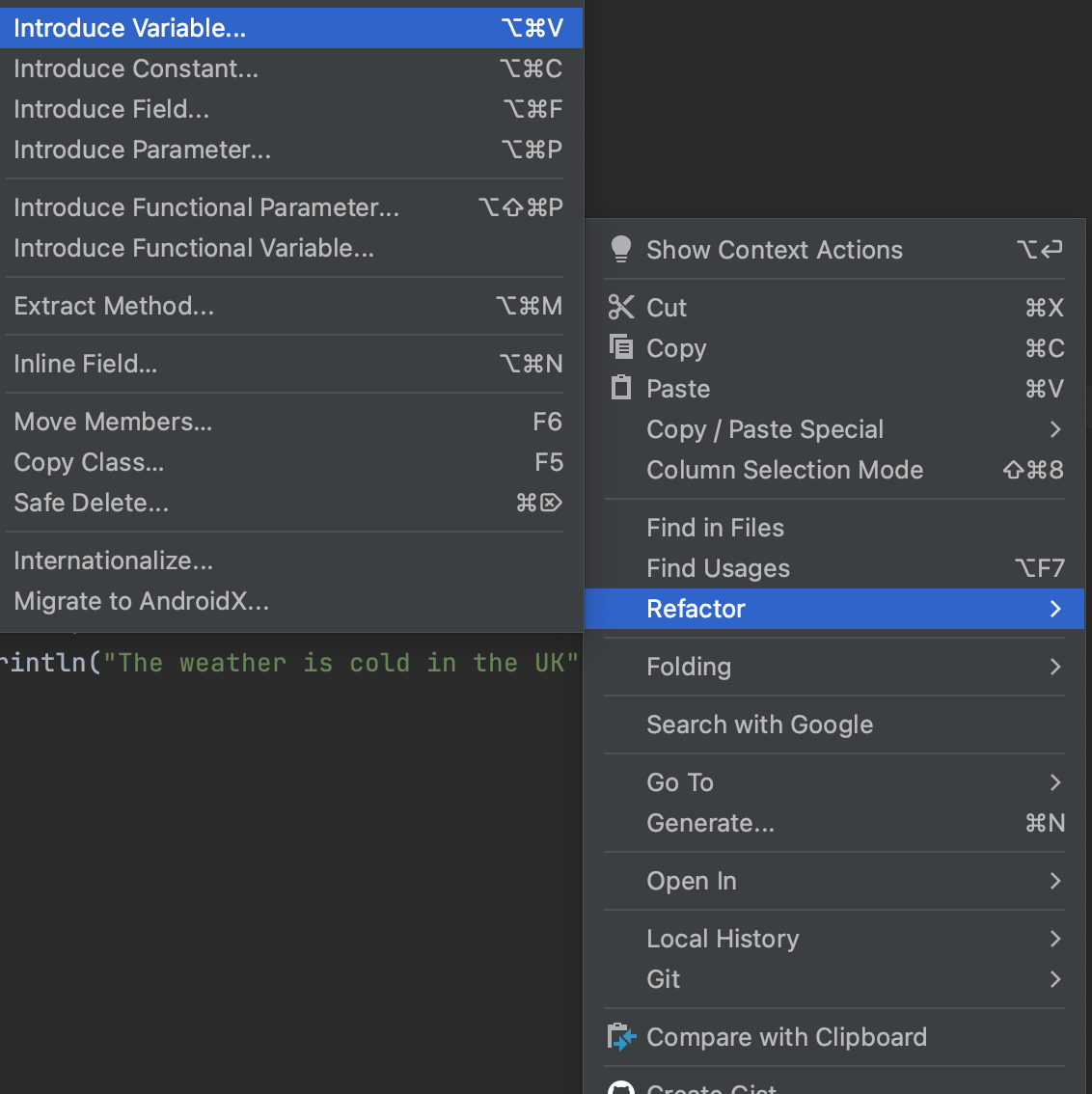This screenshot has height=1094, width=1092.
Task: Open the Open In submenu
Action: tap(1055, 881)
